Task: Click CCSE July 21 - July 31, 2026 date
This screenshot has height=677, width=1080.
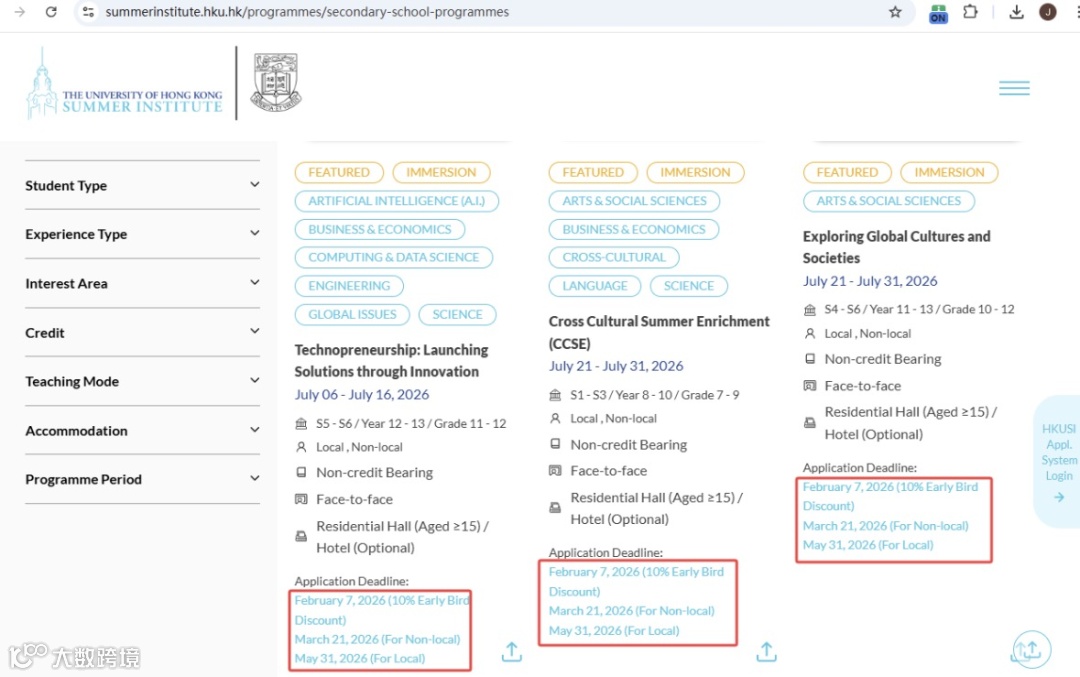Action: click(616, 366)
